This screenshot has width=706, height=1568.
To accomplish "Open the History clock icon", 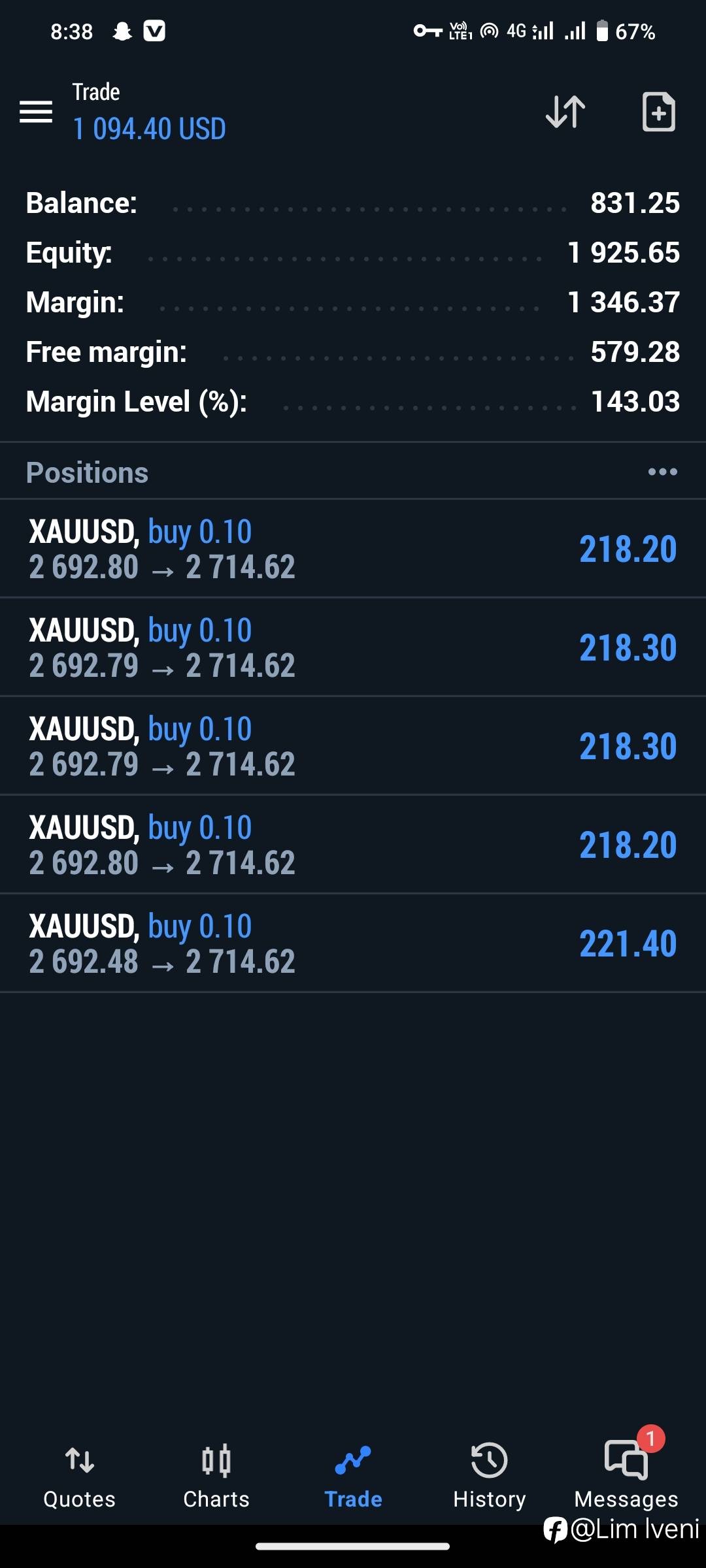I will coord(490,1461).
